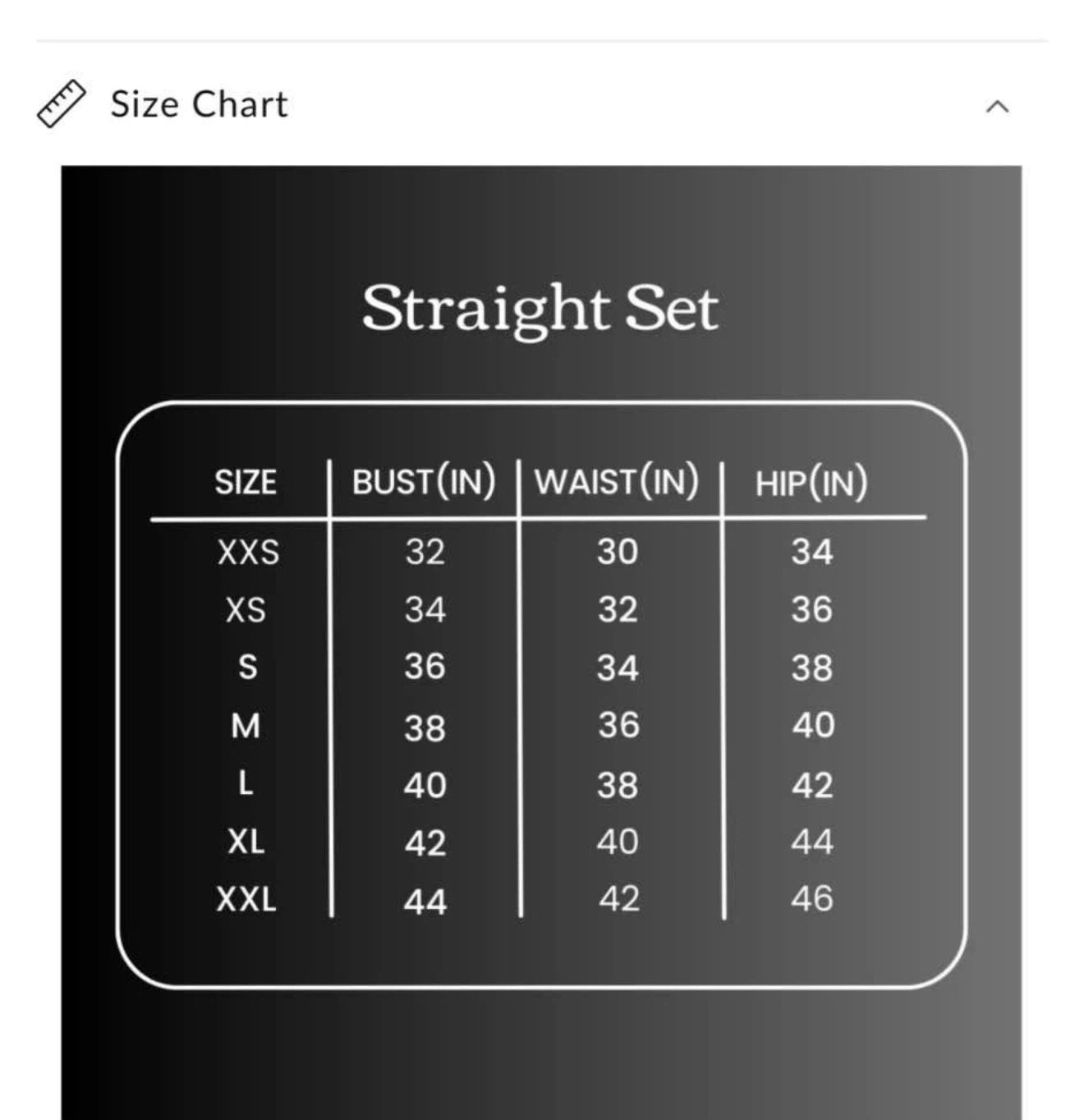Open the size chart image
The width and height of the screenshot is (1084, 1120).
point(541,642)
